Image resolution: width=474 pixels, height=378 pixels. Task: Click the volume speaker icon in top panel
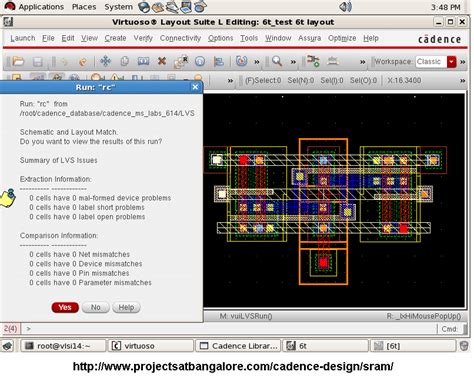coord(346,7)
